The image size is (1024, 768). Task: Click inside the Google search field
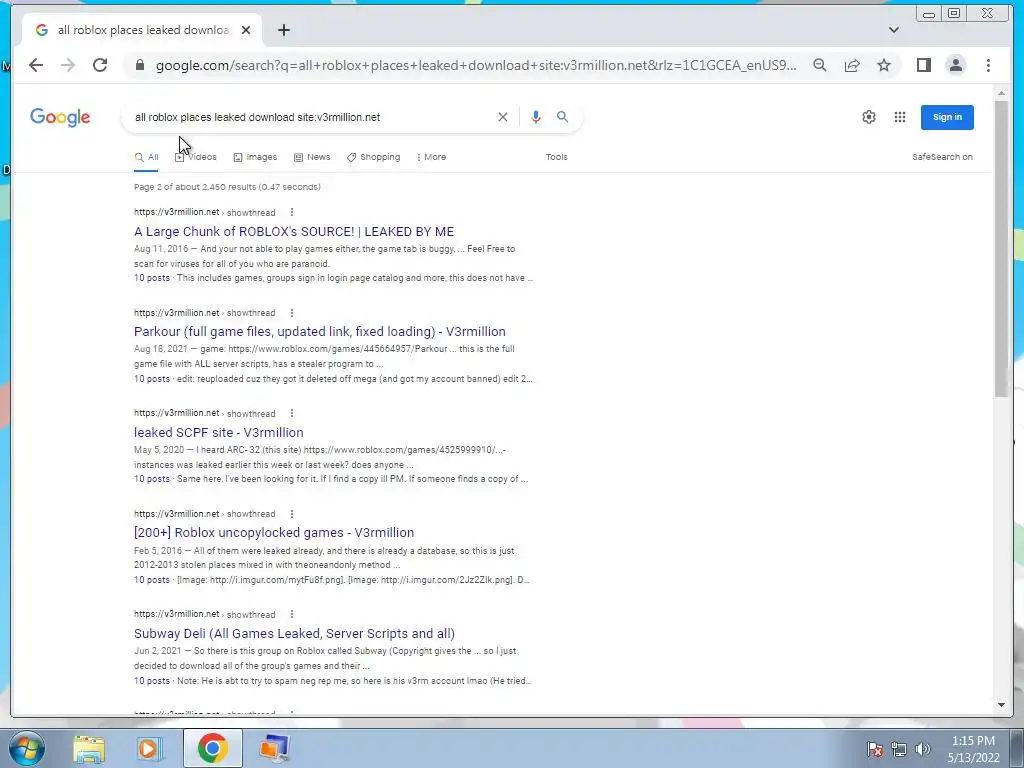click(x=307, y=117)
